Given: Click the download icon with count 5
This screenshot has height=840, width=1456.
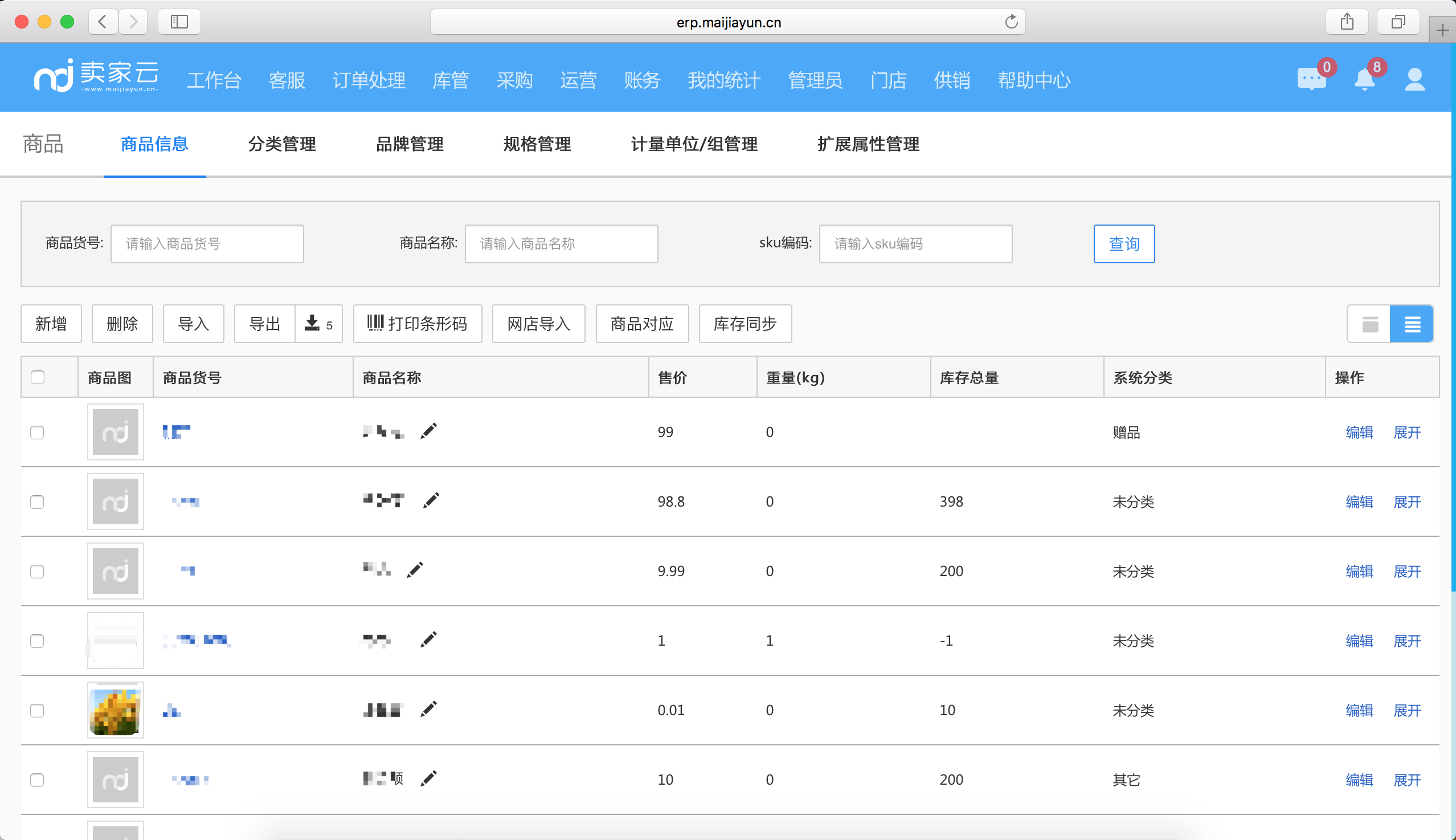Looking at the screenshot, I should (x=319, y=324).
